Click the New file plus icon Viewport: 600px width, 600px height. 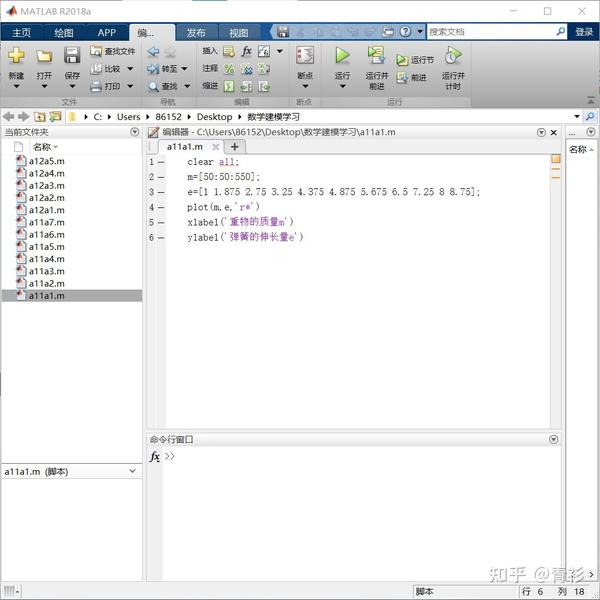click(16, 56)
